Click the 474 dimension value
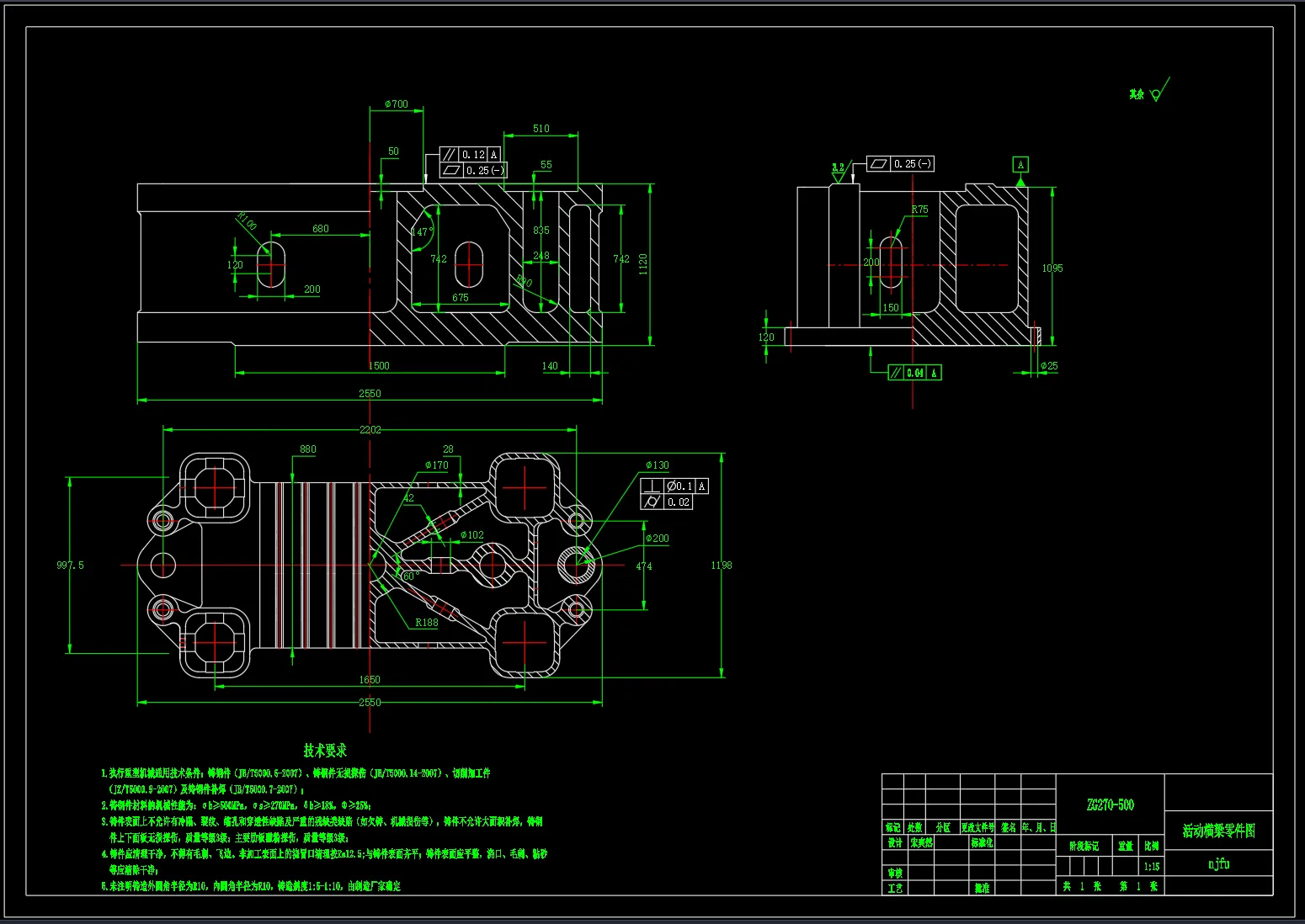 click(x=644, y=566)
